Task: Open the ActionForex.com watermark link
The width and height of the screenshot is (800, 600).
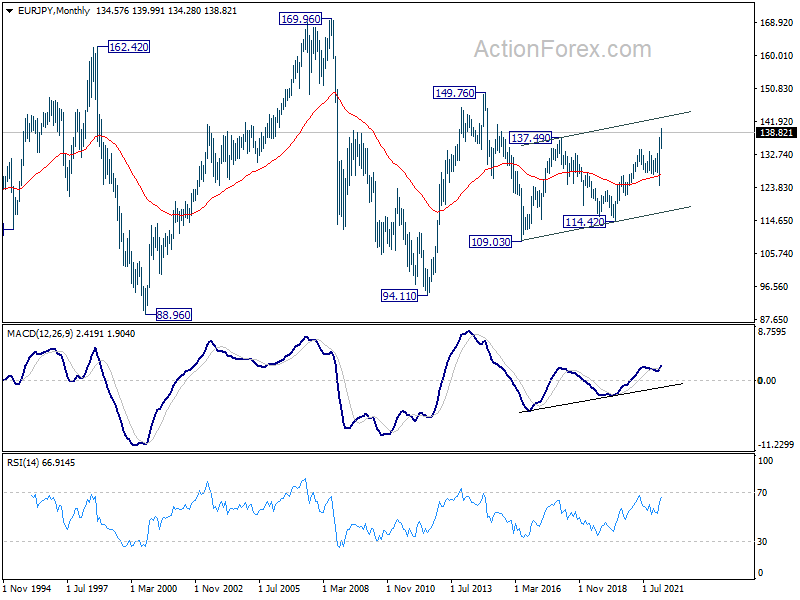Action: (x=563, y=49)
